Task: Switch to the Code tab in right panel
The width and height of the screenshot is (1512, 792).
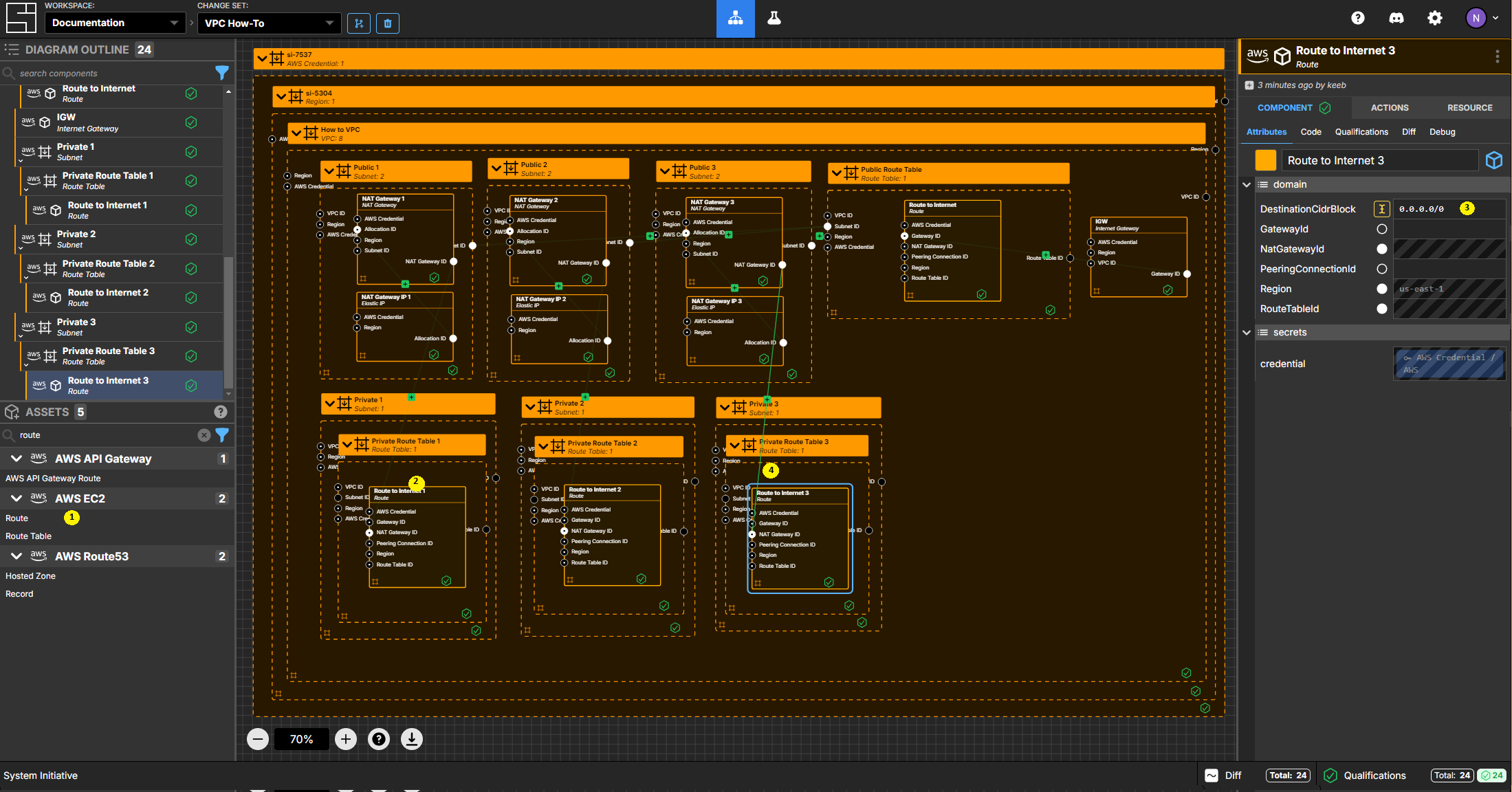Action: (x=1311, y=131)
